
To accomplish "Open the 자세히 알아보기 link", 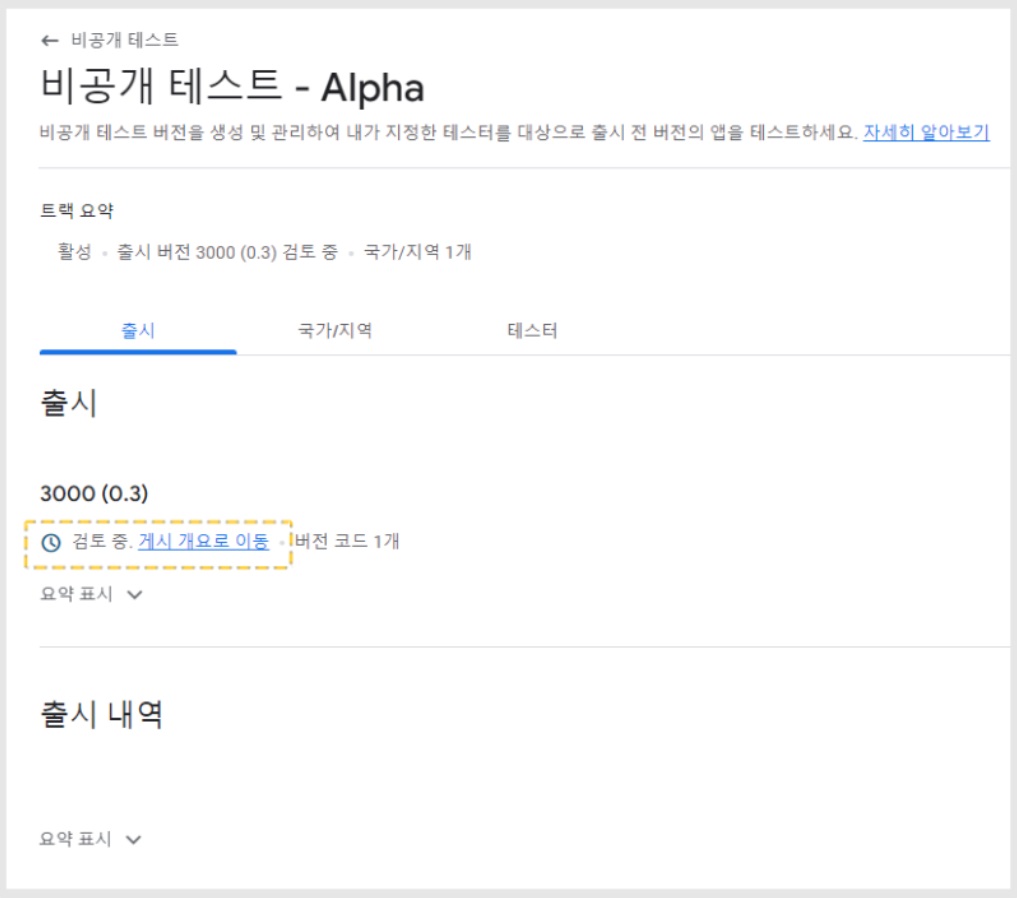I will [926, 133].
